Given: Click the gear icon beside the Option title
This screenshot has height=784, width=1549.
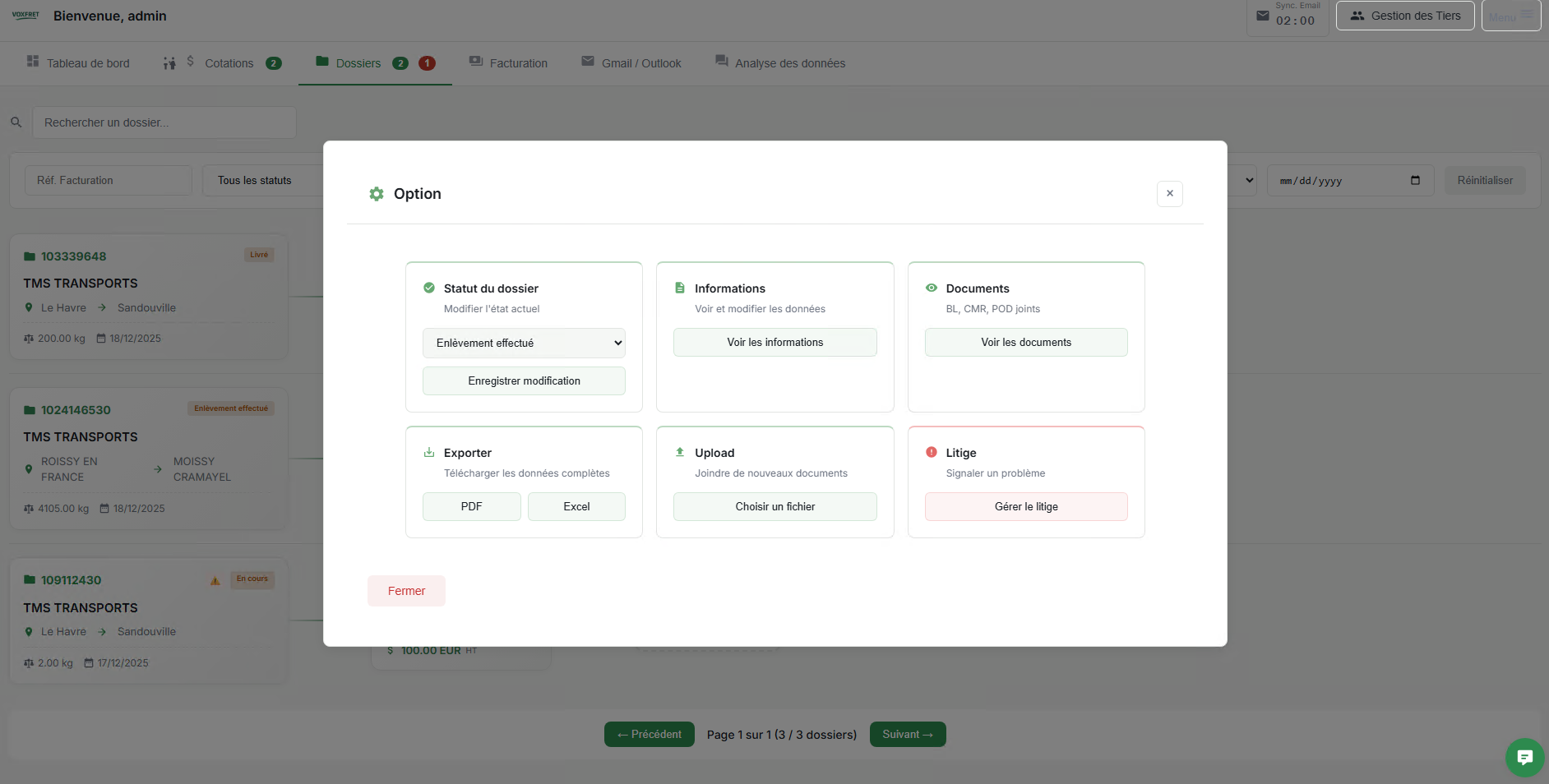Looking at the screenshot, I should [x=377, y=193].
